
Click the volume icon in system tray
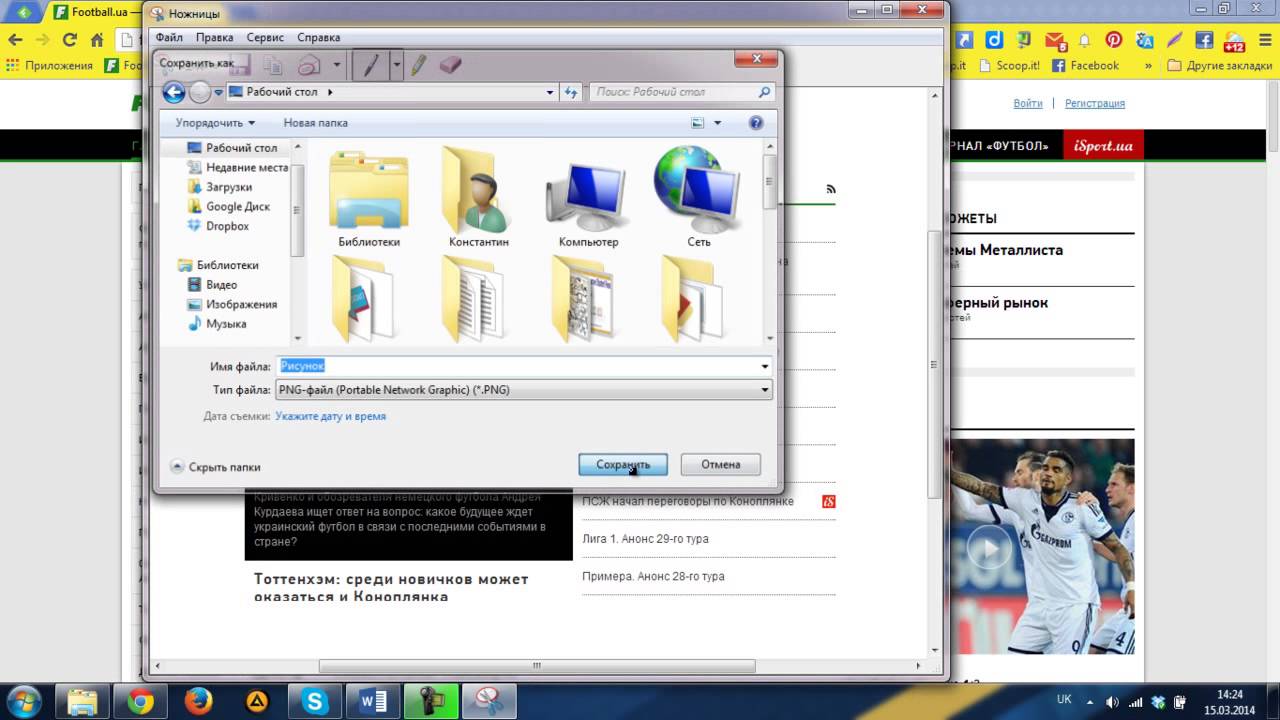1114,701
